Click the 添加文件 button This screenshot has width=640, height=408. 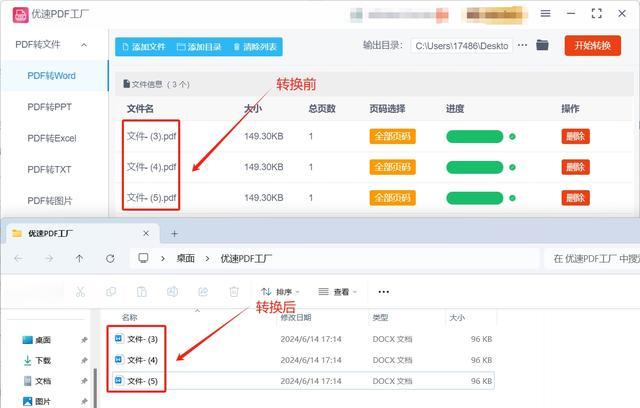tap(144, 47)
